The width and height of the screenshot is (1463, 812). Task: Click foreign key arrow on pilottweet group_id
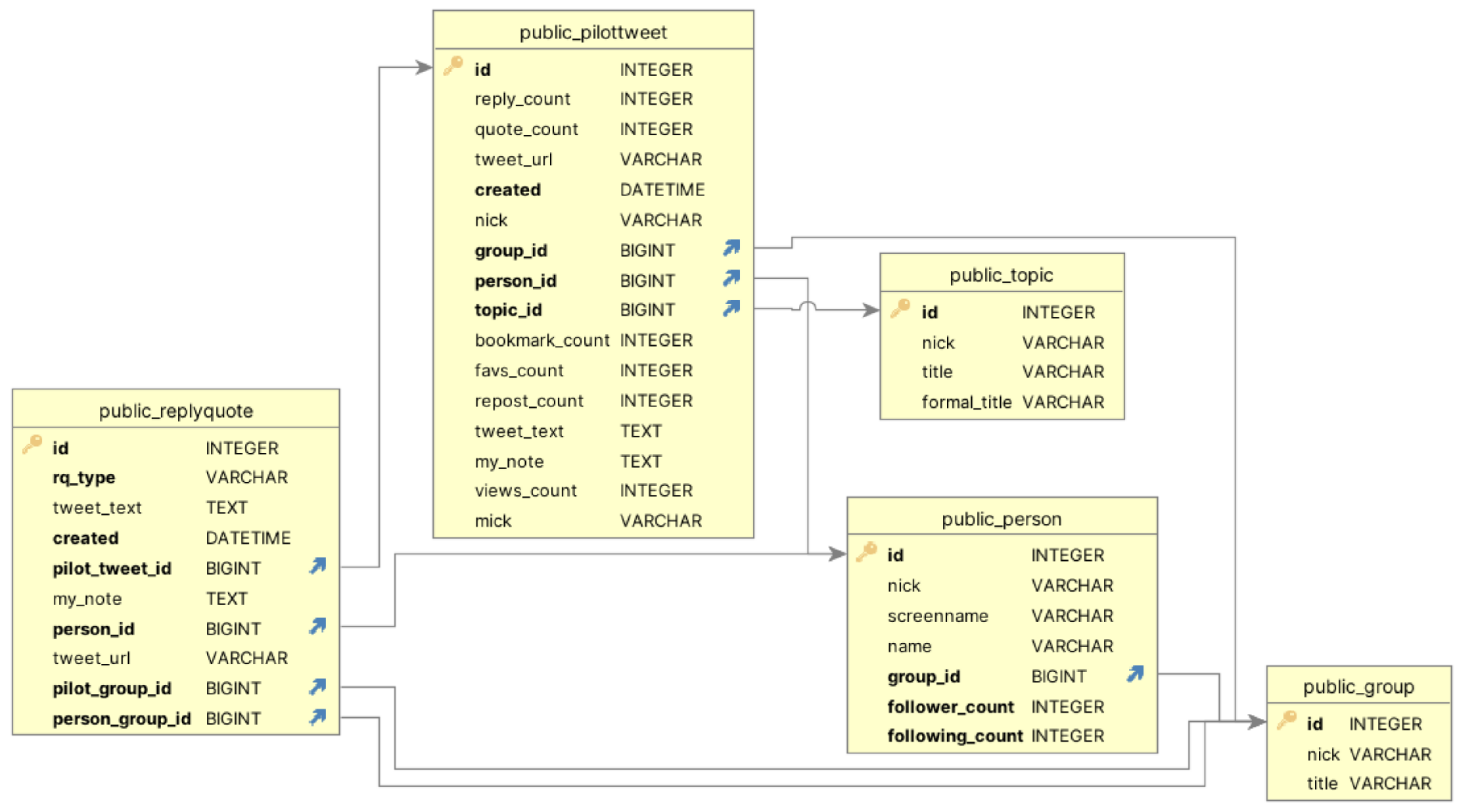[731, 248]
